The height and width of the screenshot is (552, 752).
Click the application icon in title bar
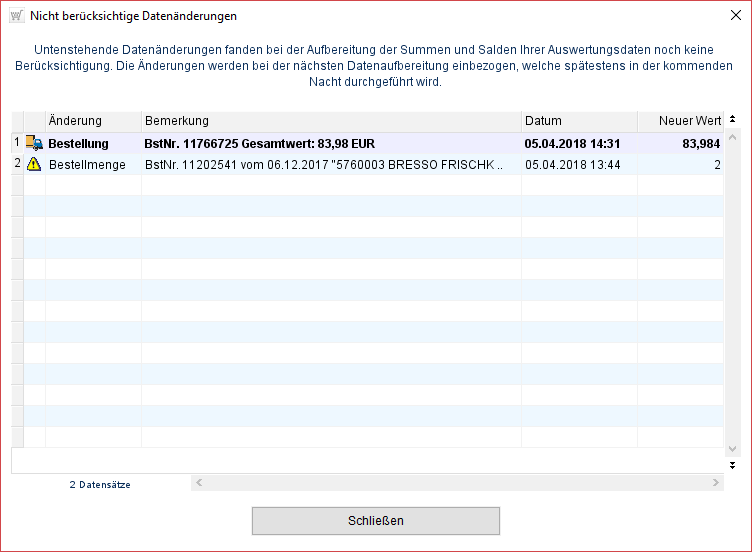15,16
